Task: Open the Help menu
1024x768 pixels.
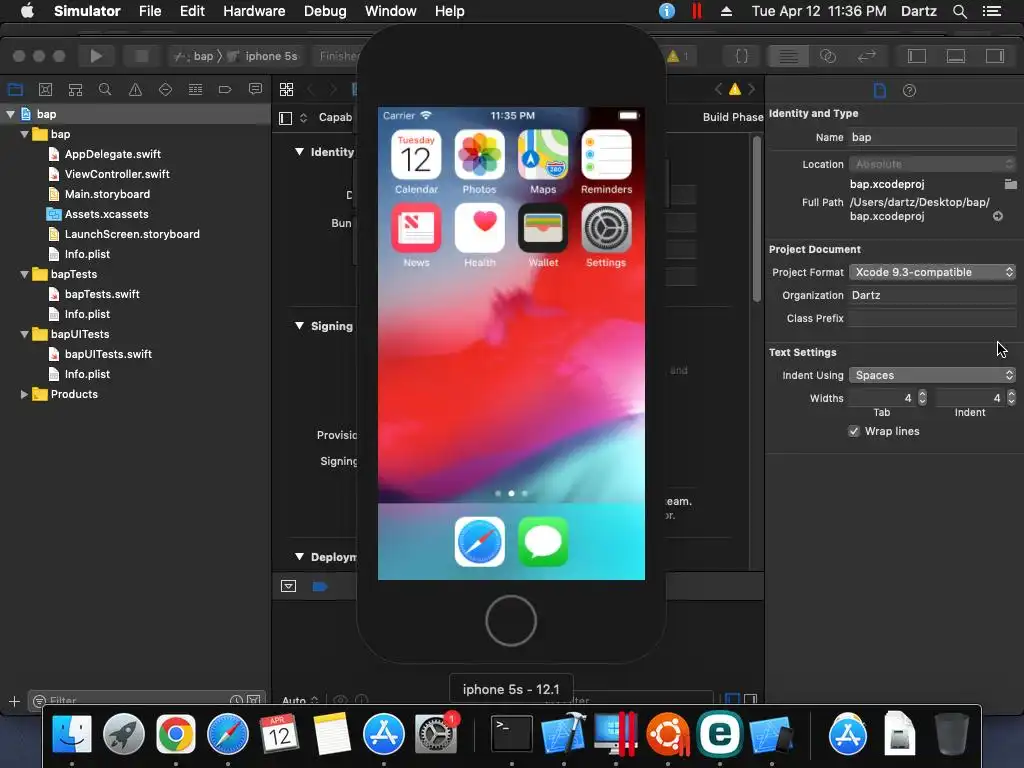Action: coord(449,11)
